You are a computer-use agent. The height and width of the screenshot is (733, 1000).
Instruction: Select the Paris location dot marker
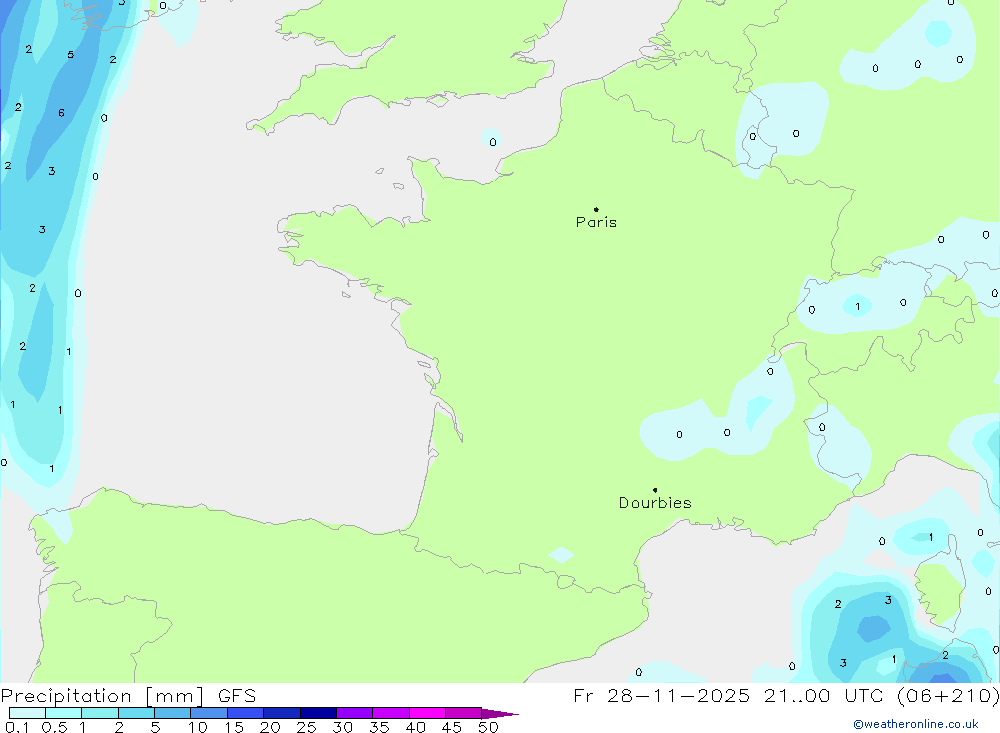click(x=596, y=209)
